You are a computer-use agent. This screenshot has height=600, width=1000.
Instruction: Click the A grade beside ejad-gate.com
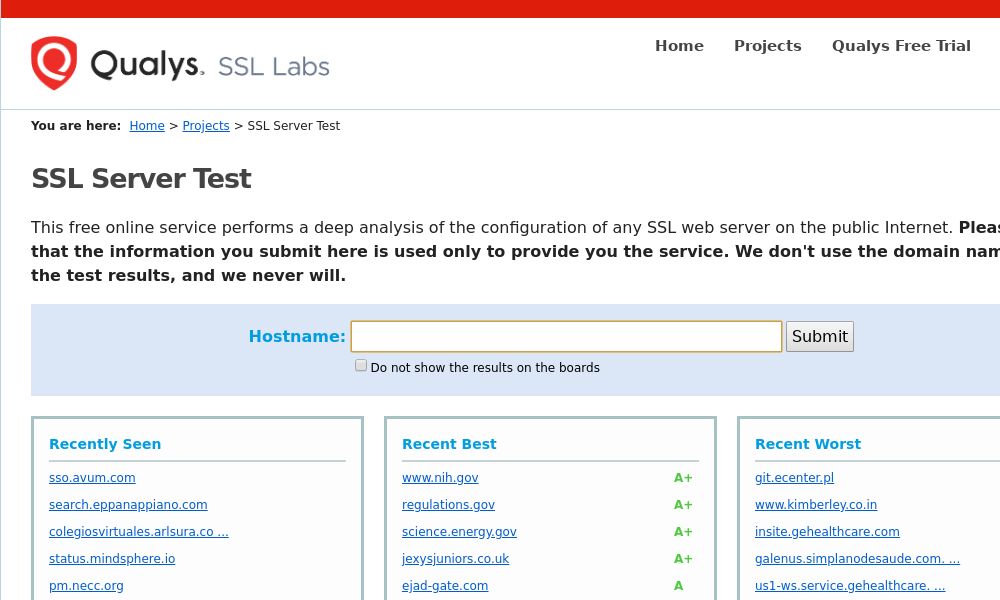pos(679,585)
